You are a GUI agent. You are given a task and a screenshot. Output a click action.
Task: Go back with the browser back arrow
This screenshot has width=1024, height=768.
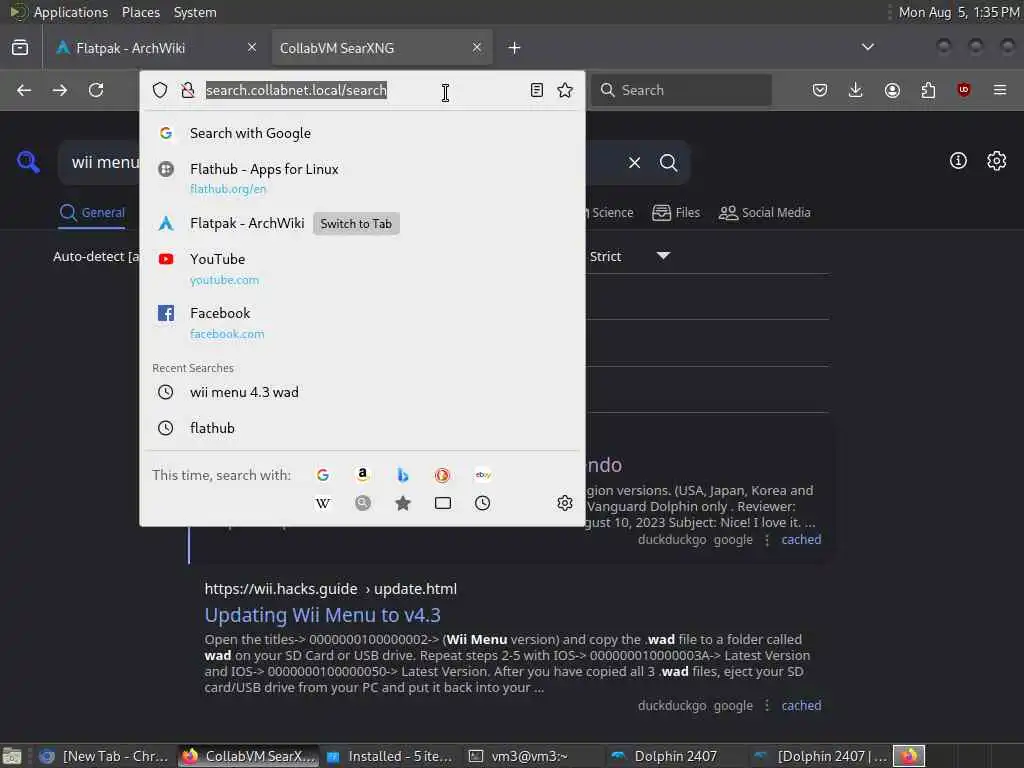(24, 90)
